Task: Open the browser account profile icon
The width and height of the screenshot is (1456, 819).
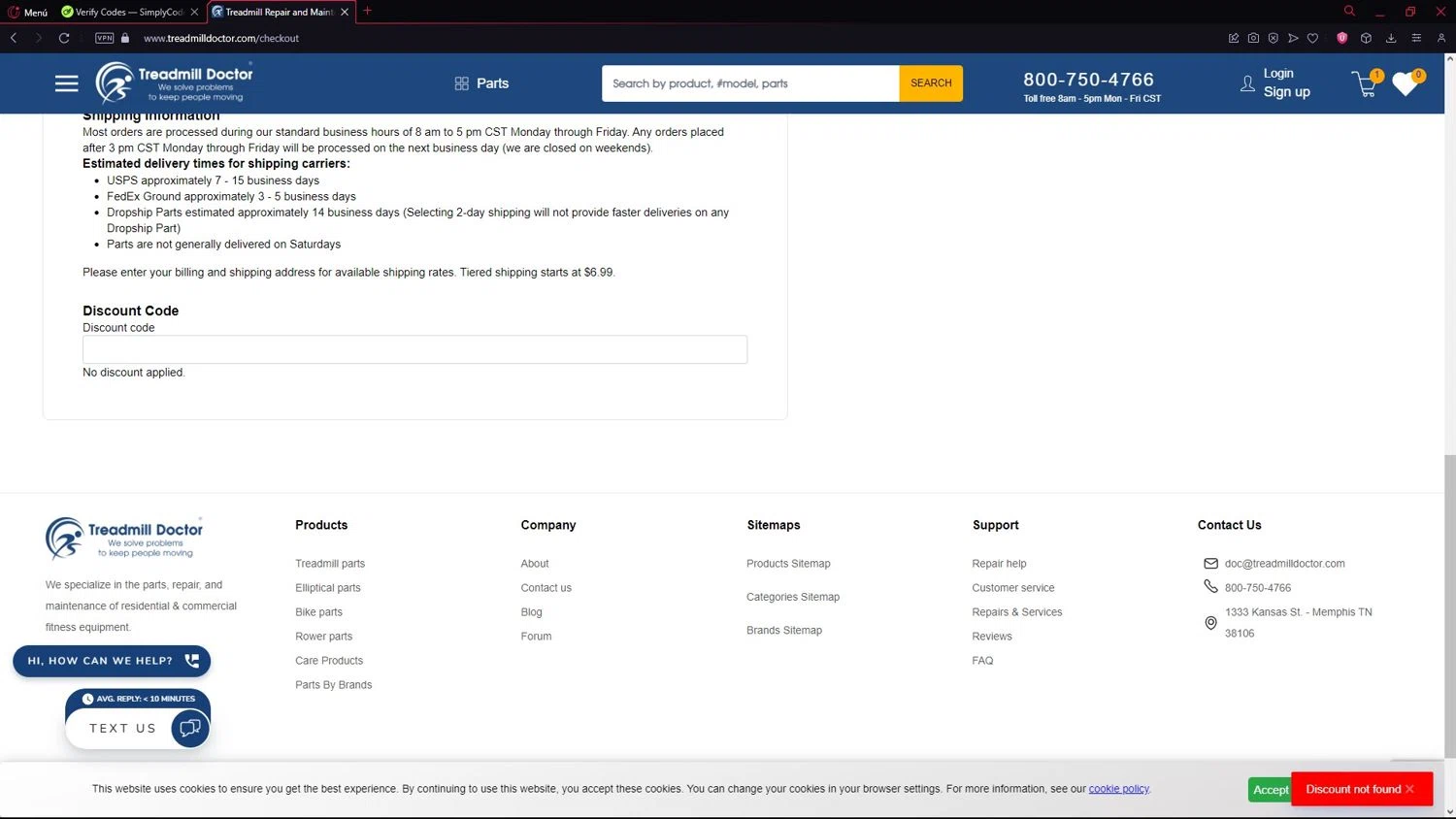Action: [1441, 38]
